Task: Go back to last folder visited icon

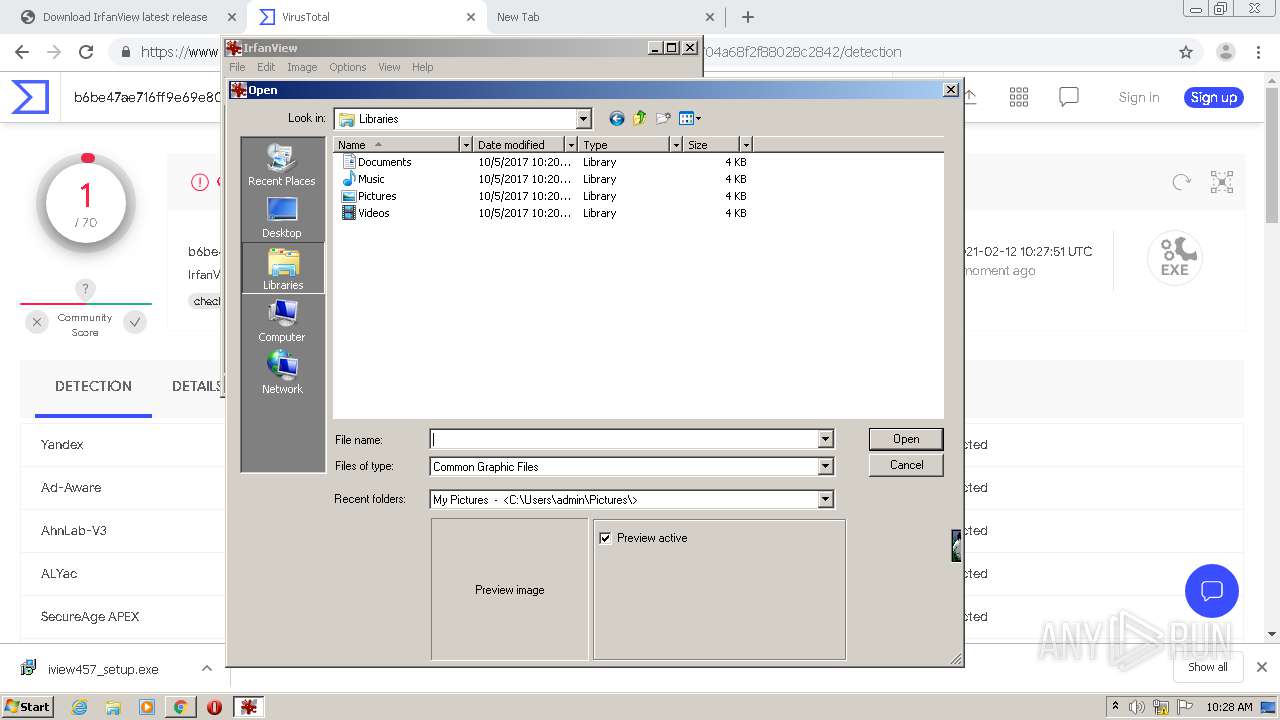Action: (617, 119)
